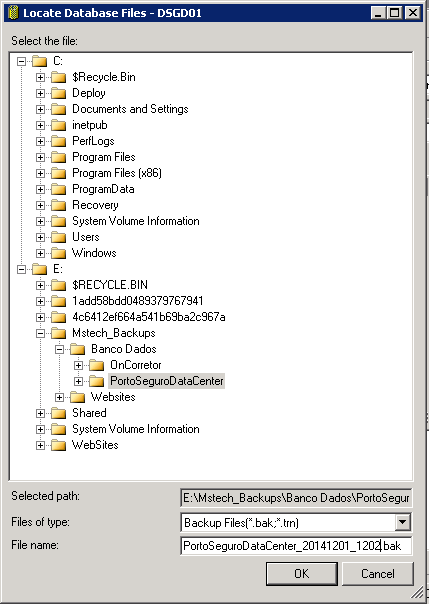Click the Program Files (x86) folder icon

point(59,173)
